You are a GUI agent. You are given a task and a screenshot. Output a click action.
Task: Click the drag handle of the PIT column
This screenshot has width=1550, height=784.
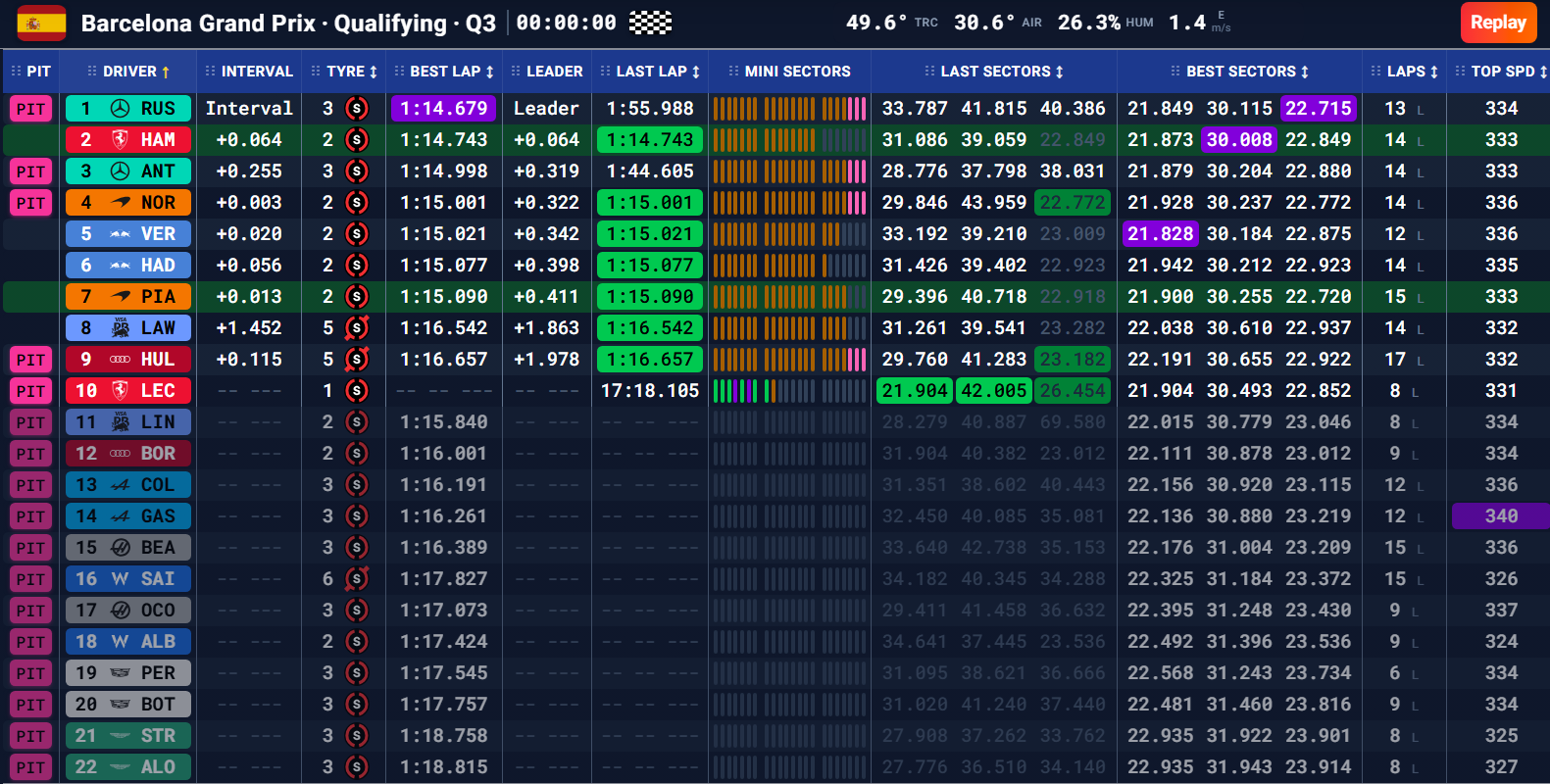pos(16,72)
